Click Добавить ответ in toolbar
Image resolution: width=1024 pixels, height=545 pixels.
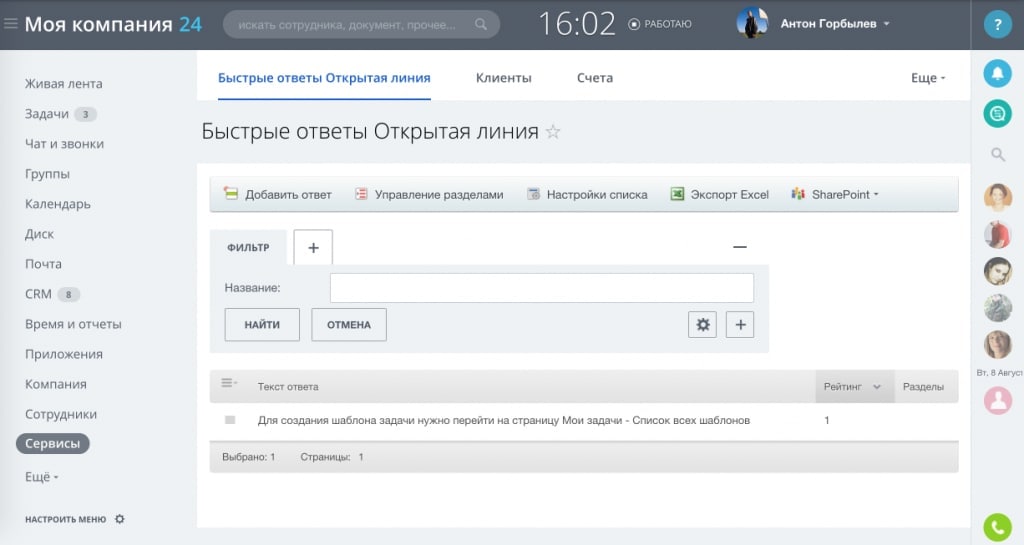coord(277,195)
